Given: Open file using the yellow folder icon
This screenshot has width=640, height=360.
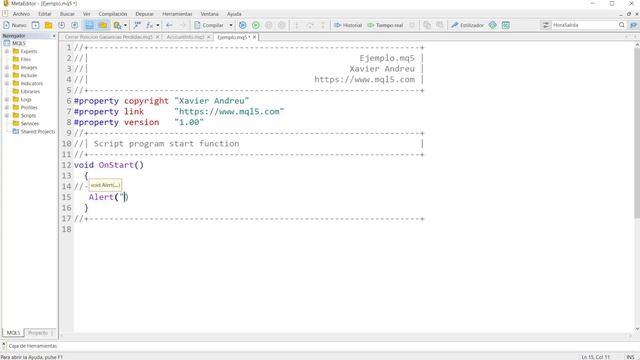Looking at the screenshot, I should tap(49, 25).
